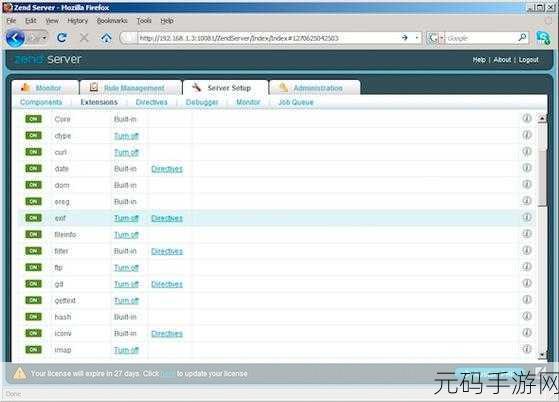Open the Help link in header
The height and width of the screenshot is (402, 559).
pos(479,60)
